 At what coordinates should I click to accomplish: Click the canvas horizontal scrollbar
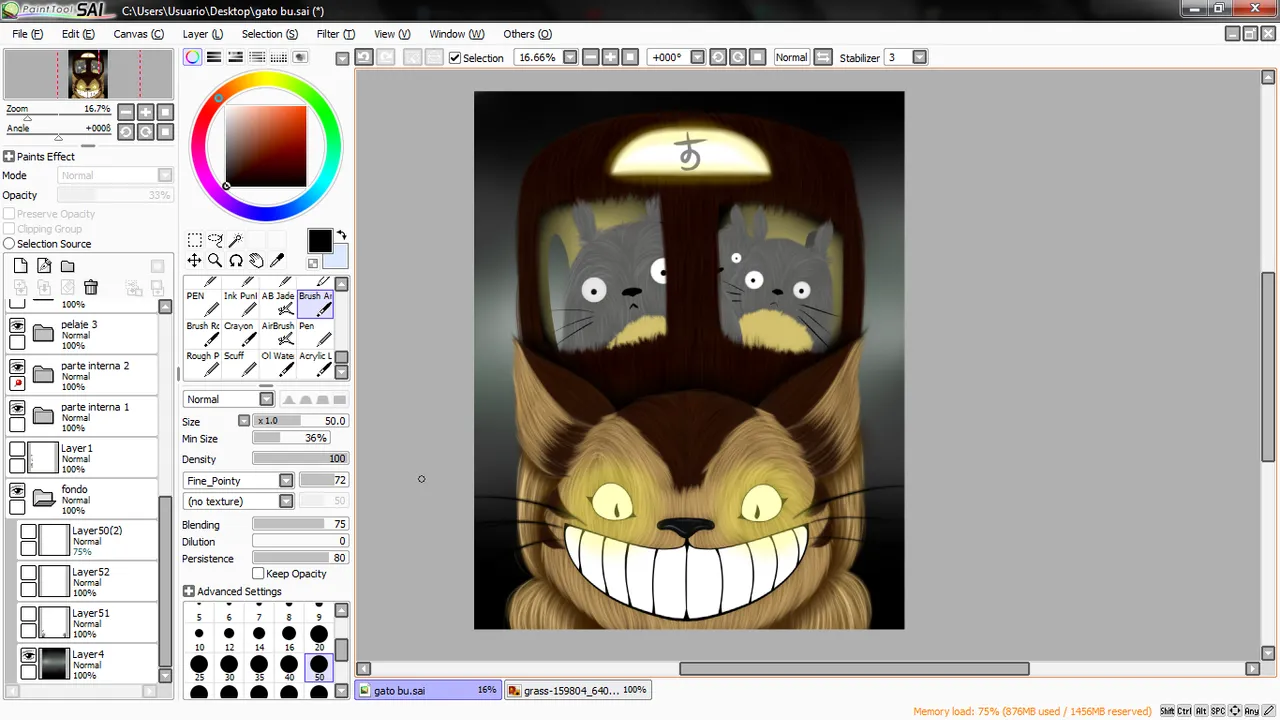(854, 669)
